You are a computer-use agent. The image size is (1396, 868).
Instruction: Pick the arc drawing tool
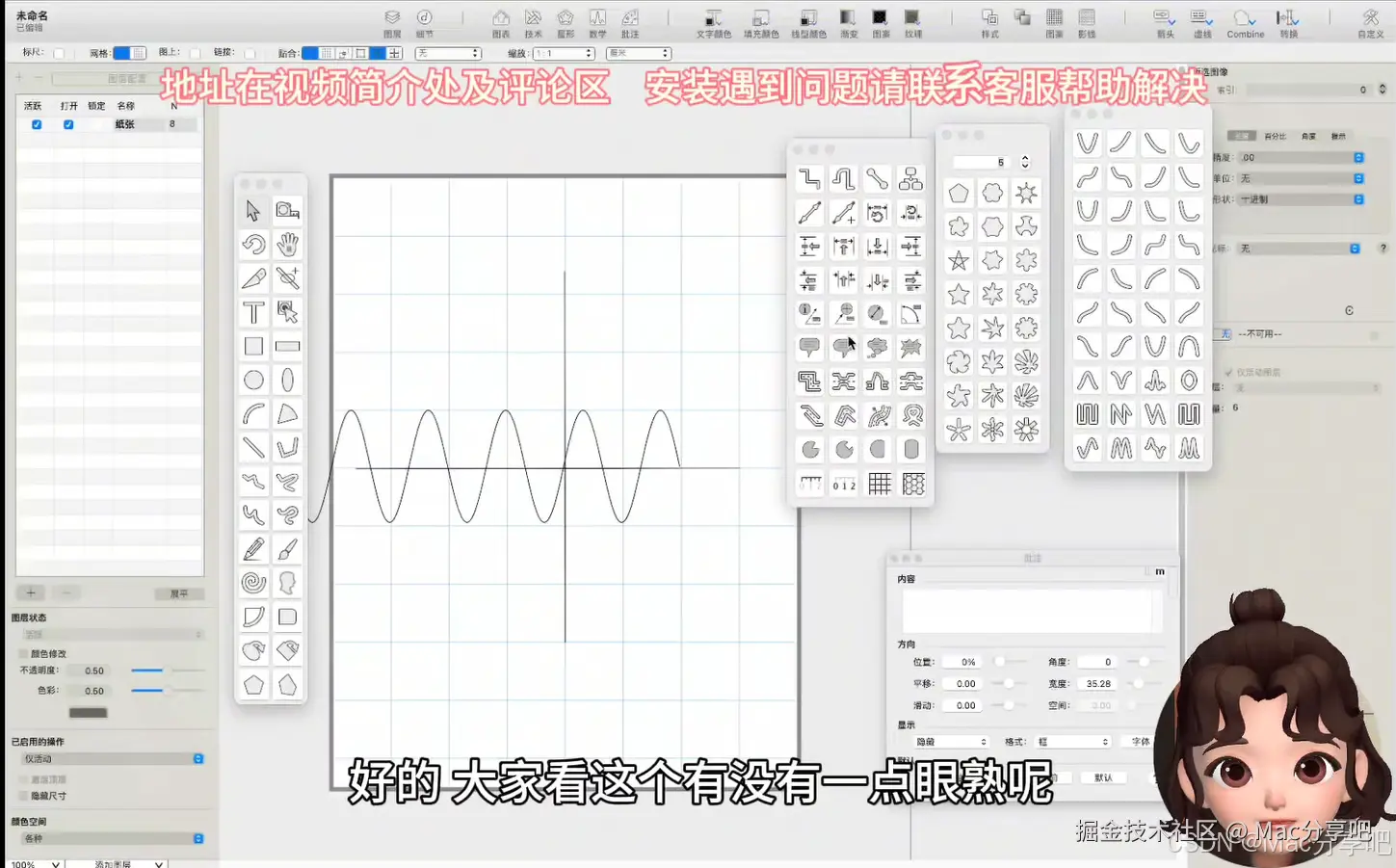253,414
